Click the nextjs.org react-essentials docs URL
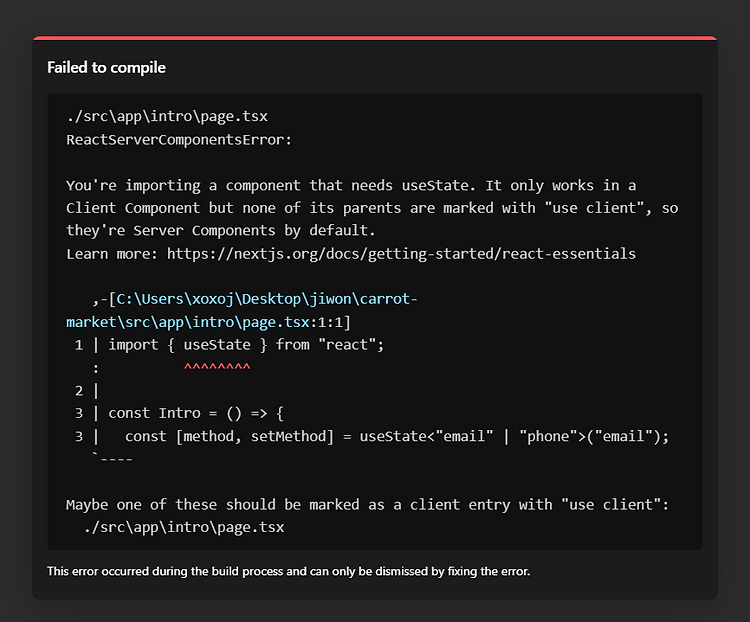750x622 pixels. coord(401,254)
